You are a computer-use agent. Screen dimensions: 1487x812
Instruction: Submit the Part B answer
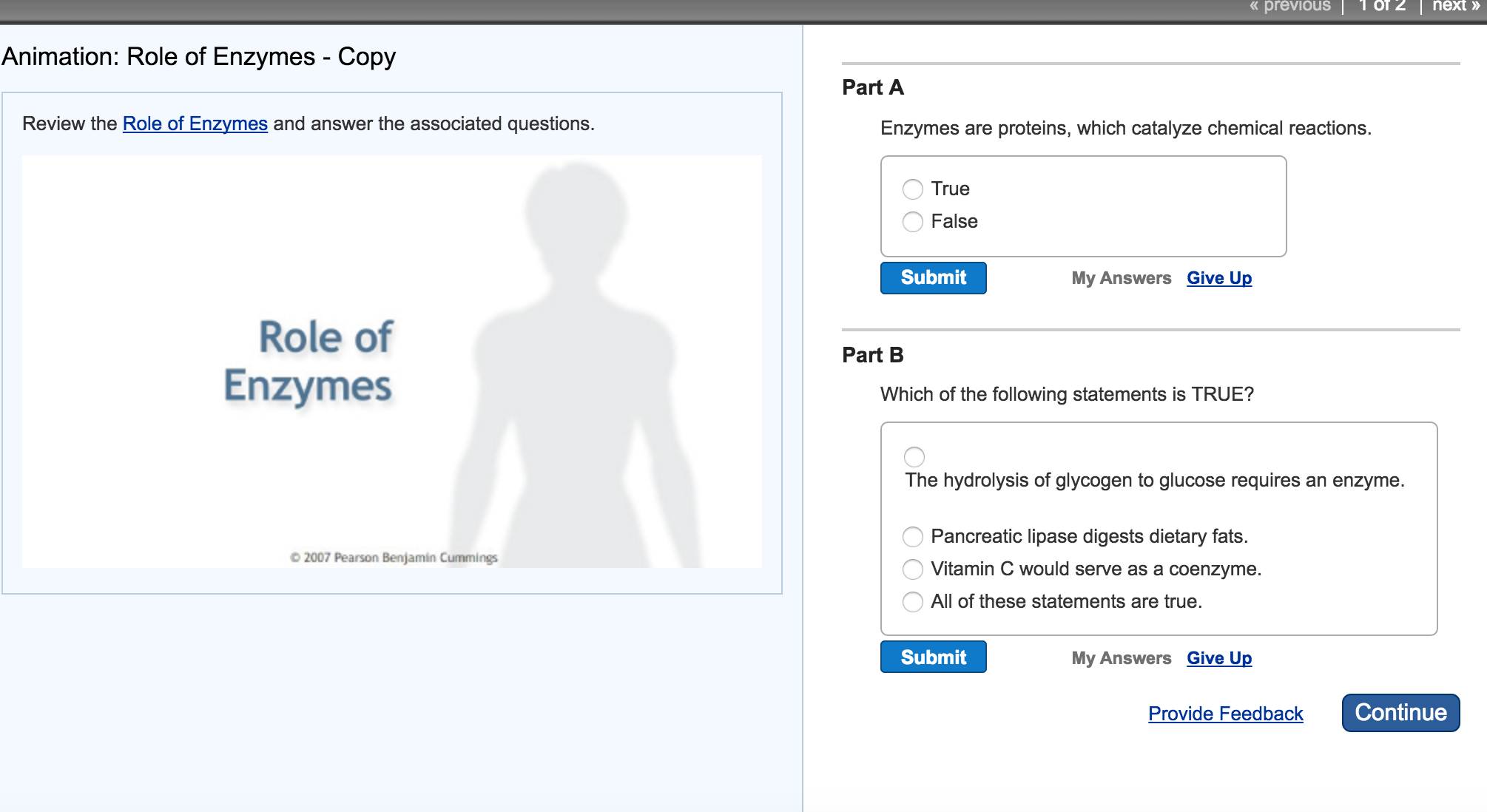(933, 657)
